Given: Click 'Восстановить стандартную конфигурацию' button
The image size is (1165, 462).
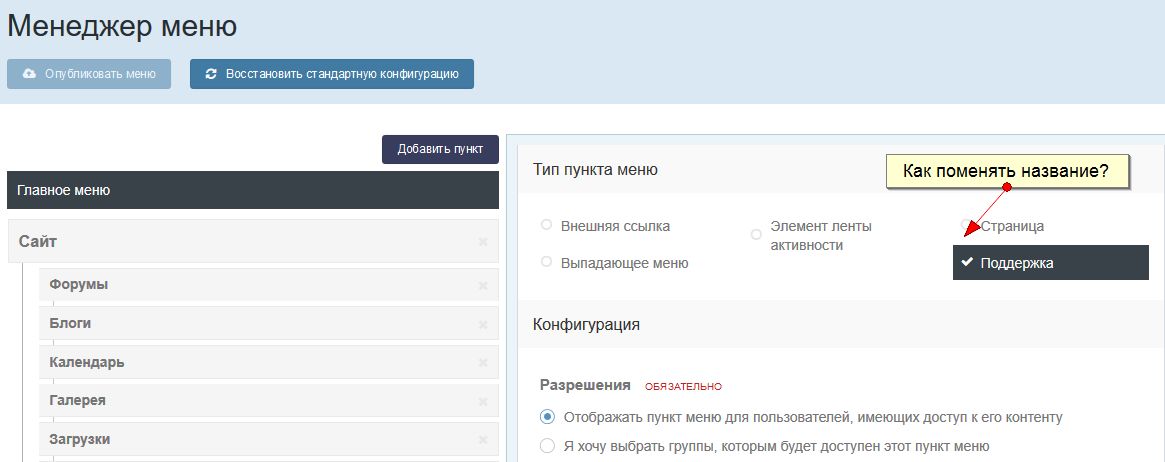Looking at the screenshot, I should (331, 74).
